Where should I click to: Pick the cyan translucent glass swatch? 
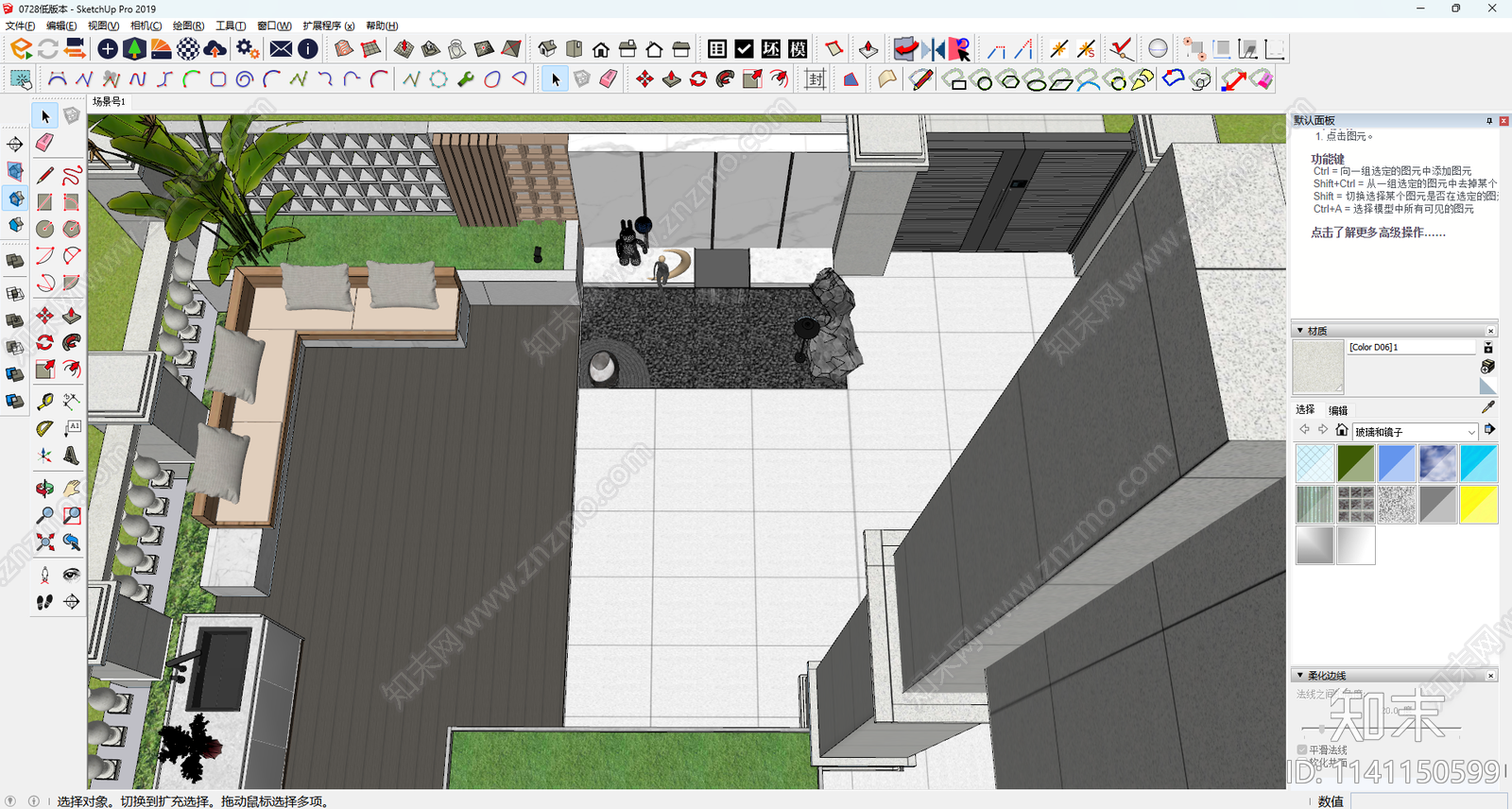[x=1479, y=464]
